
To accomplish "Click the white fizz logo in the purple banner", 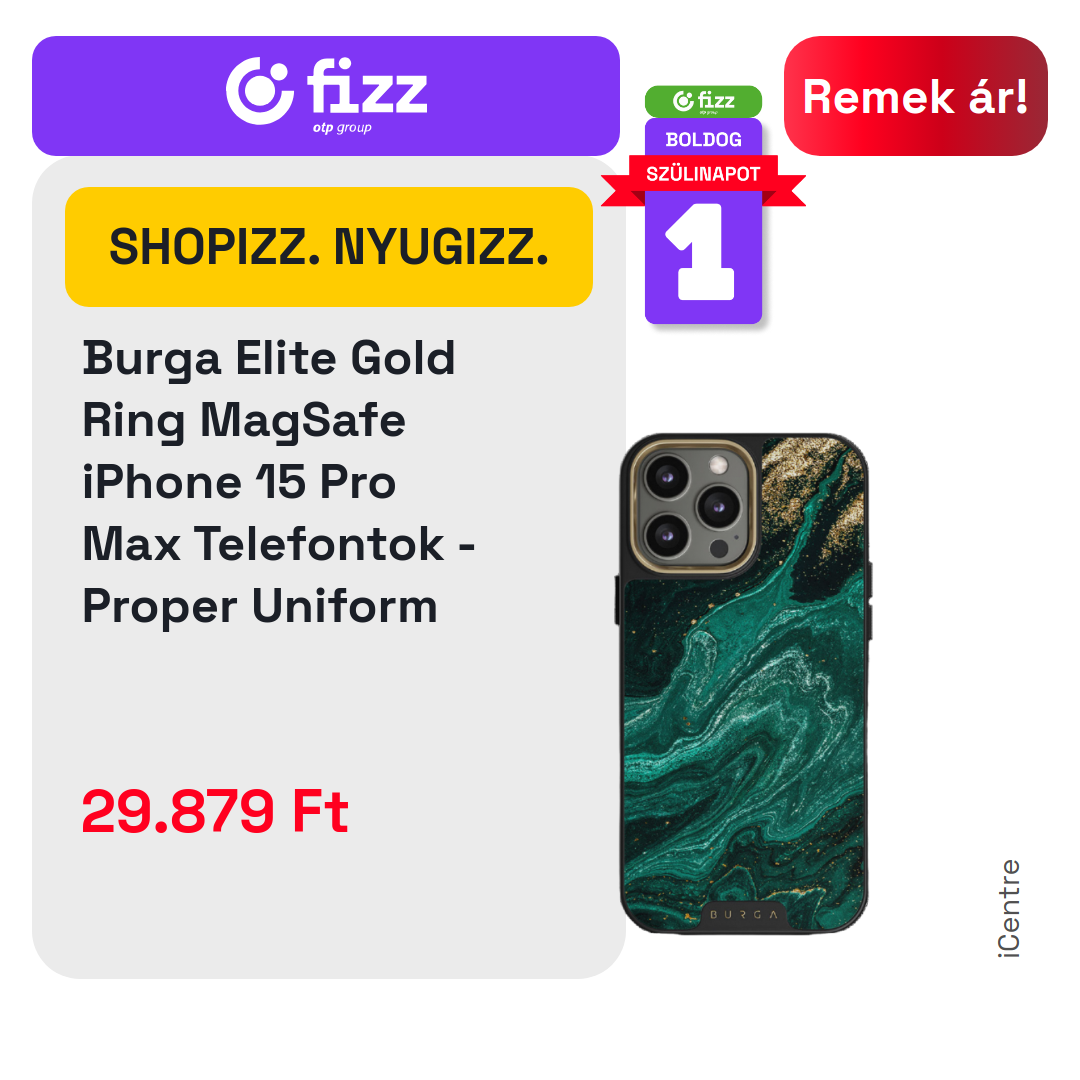I will point(326,92).
